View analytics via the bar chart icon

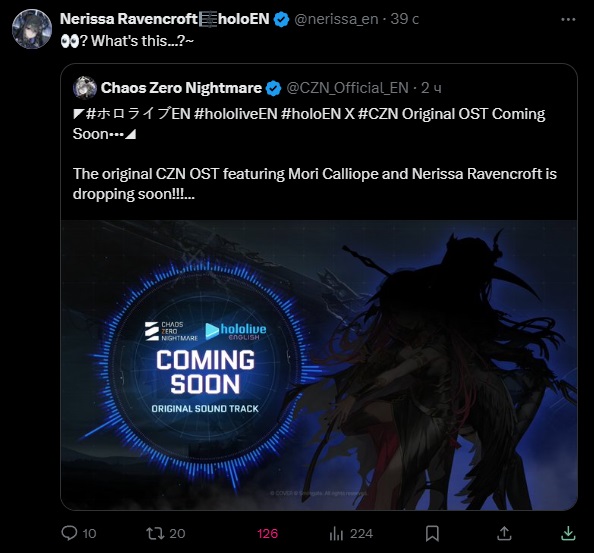[336, 534]
